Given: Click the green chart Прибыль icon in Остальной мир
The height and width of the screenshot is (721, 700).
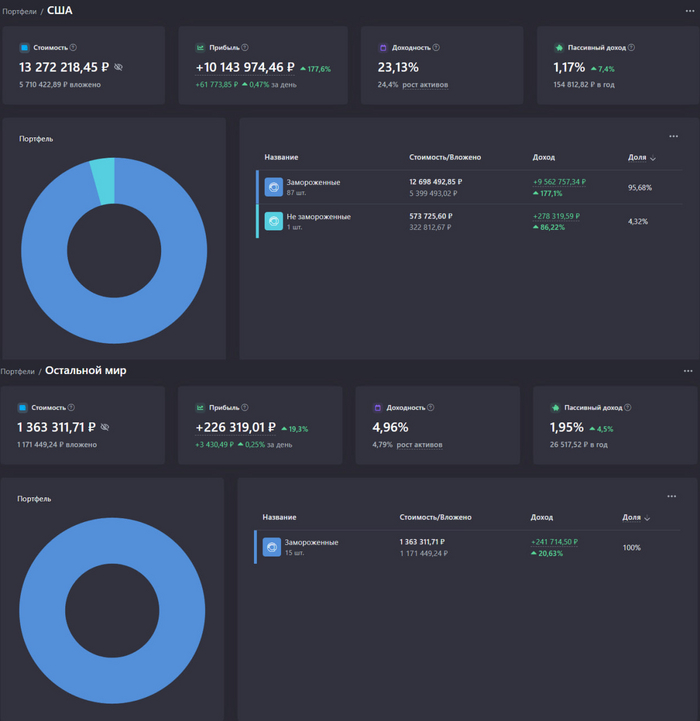Looking at the screenshot, I should pyautogui.click(x=200, y=407).
